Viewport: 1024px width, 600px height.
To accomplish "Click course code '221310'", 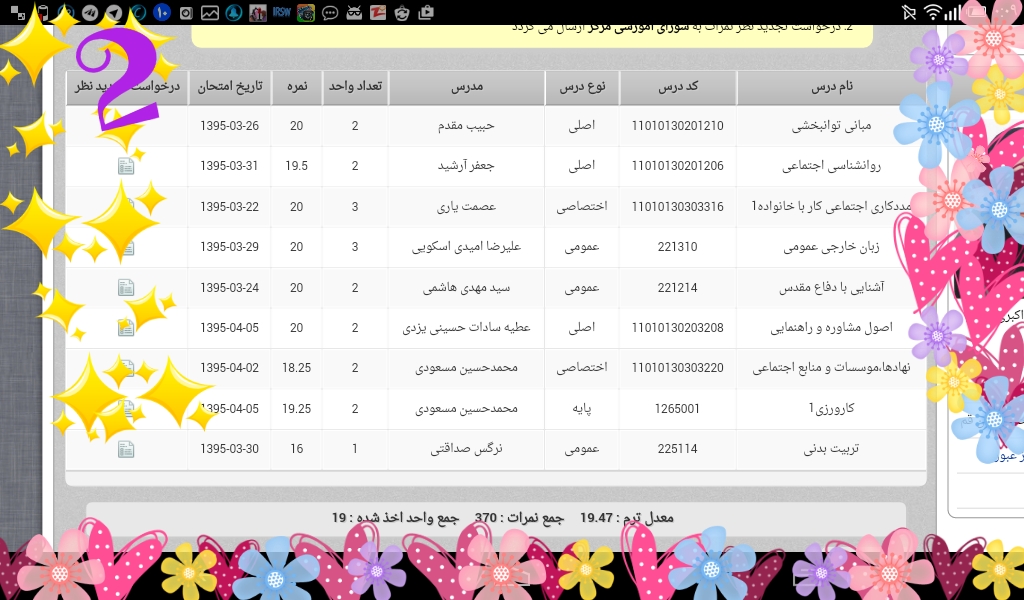I will tap(677, 247).
